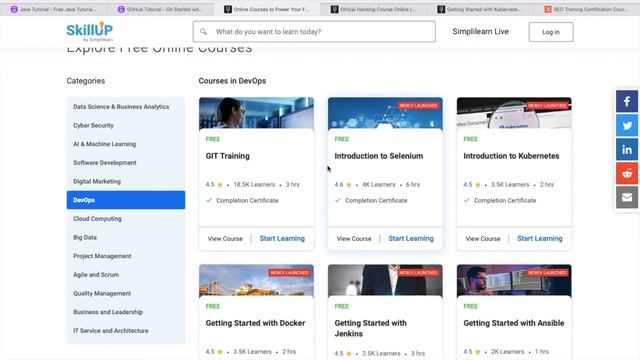
Task: Click the Introduction to Kubernetes title
Action: pyautogui.click(x=511, y=156)
